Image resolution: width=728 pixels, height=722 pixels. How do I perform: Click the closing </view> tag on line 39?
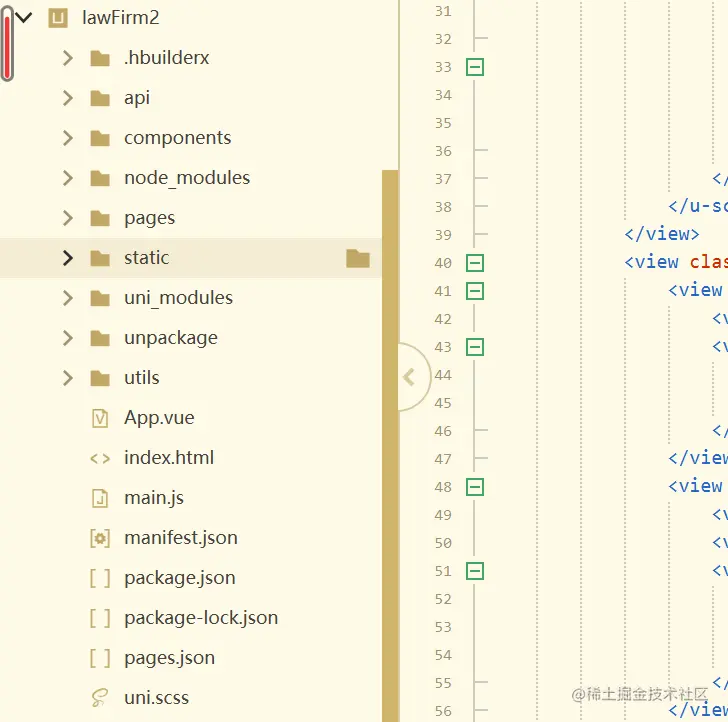tap(662, 234)
